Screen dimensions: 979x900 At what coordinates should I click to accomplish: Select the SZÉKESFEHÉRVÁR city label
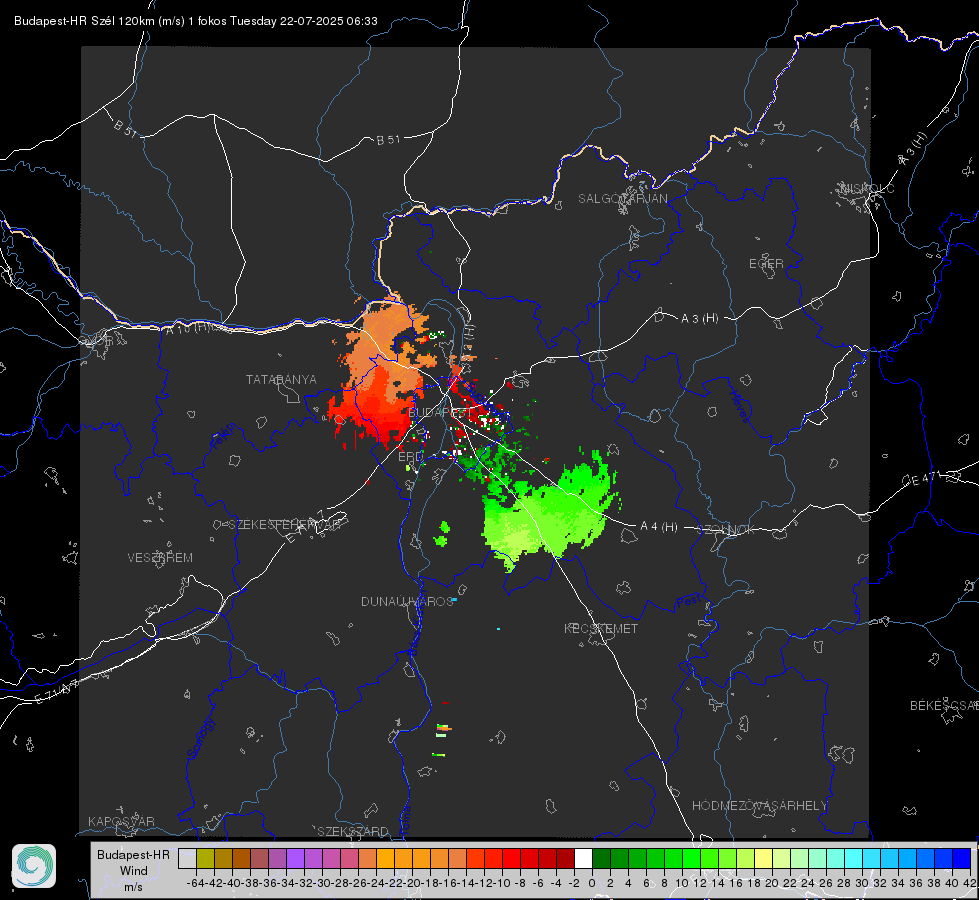(285, 524)
